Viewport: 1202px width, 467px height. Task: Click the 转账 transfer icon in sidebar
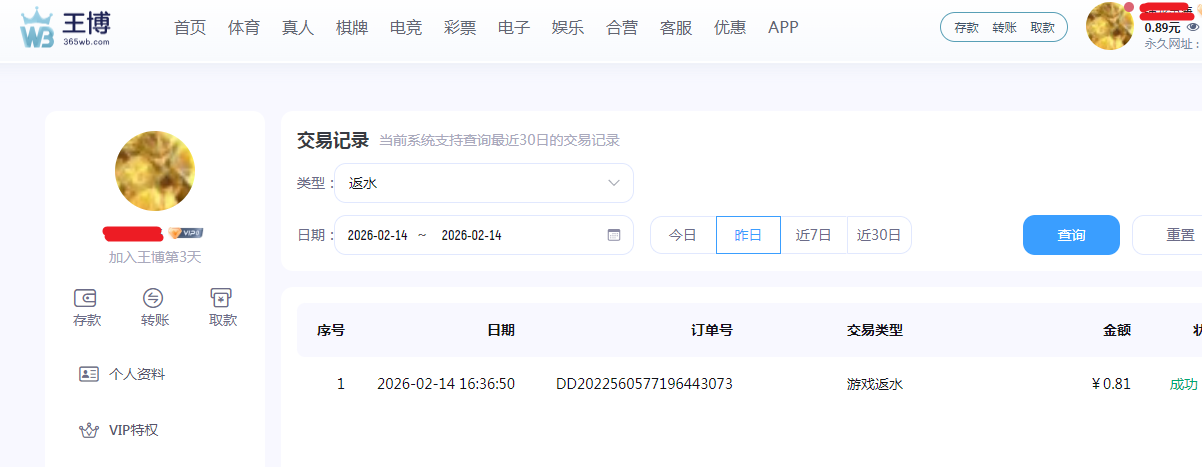coord(154,298)
